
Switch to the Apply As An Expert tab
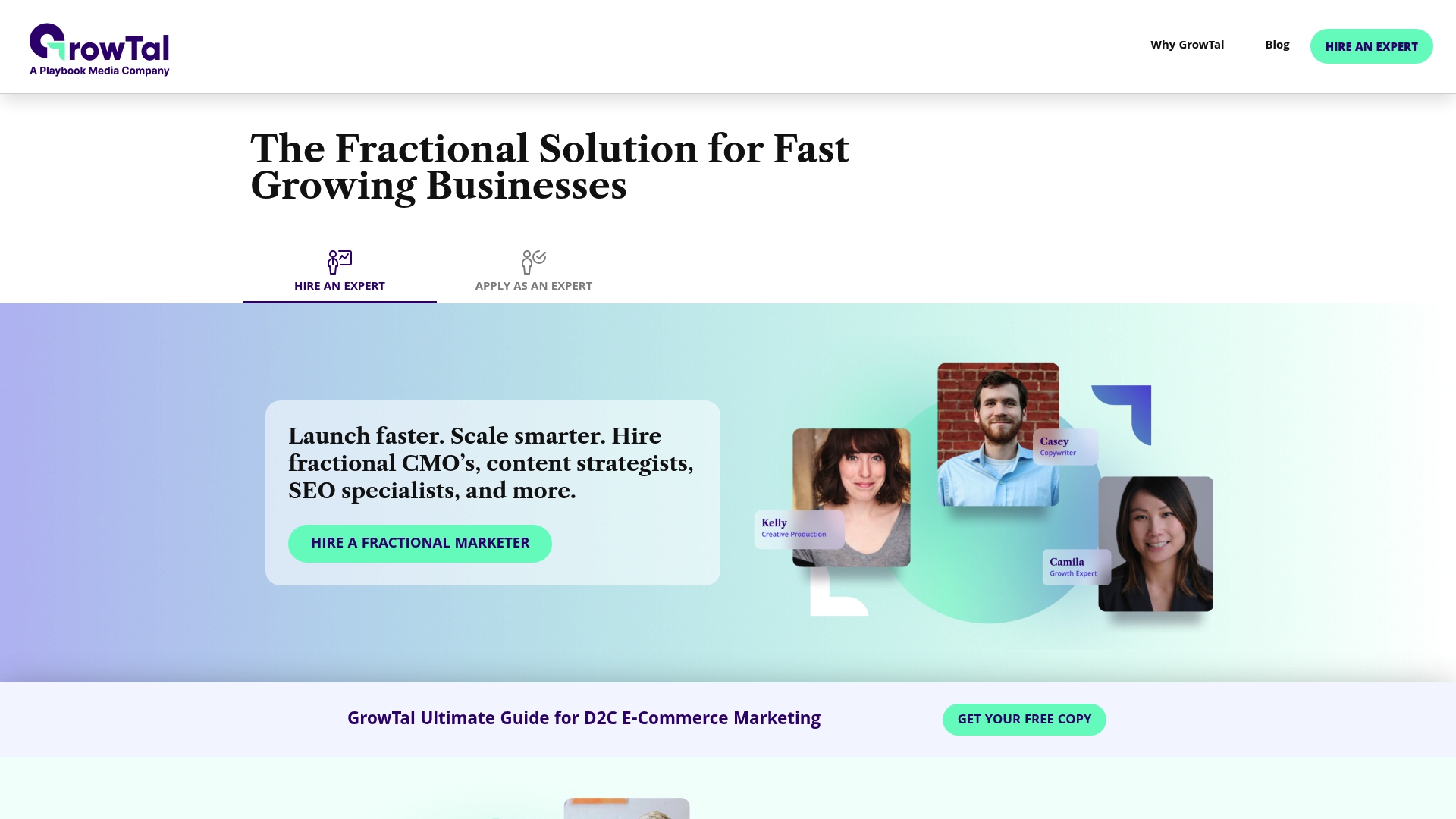point(534,273)
